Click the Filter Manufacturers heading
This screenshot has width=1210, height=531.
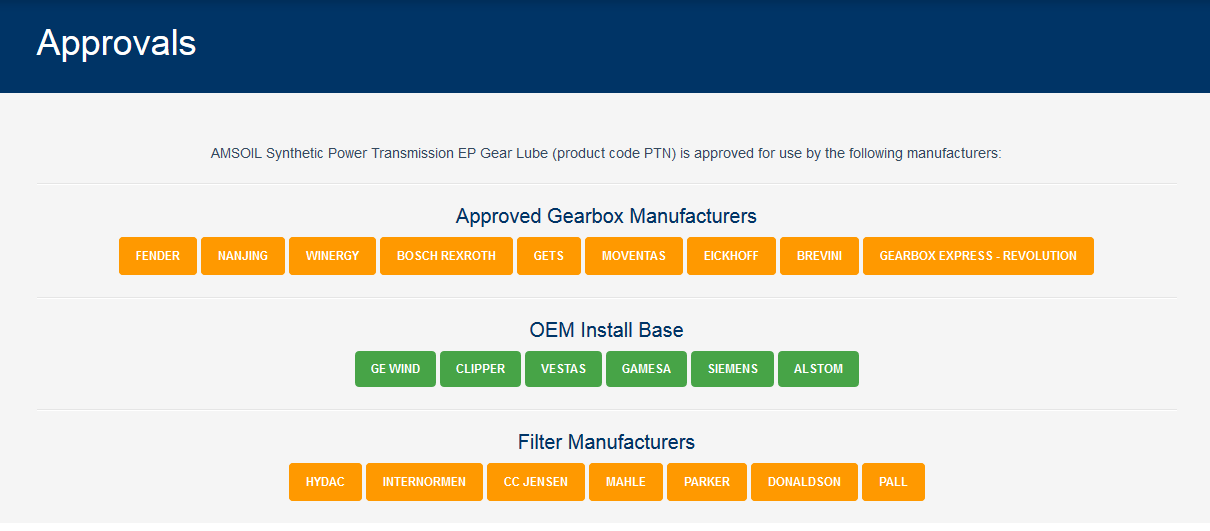[x=606, y=442]
